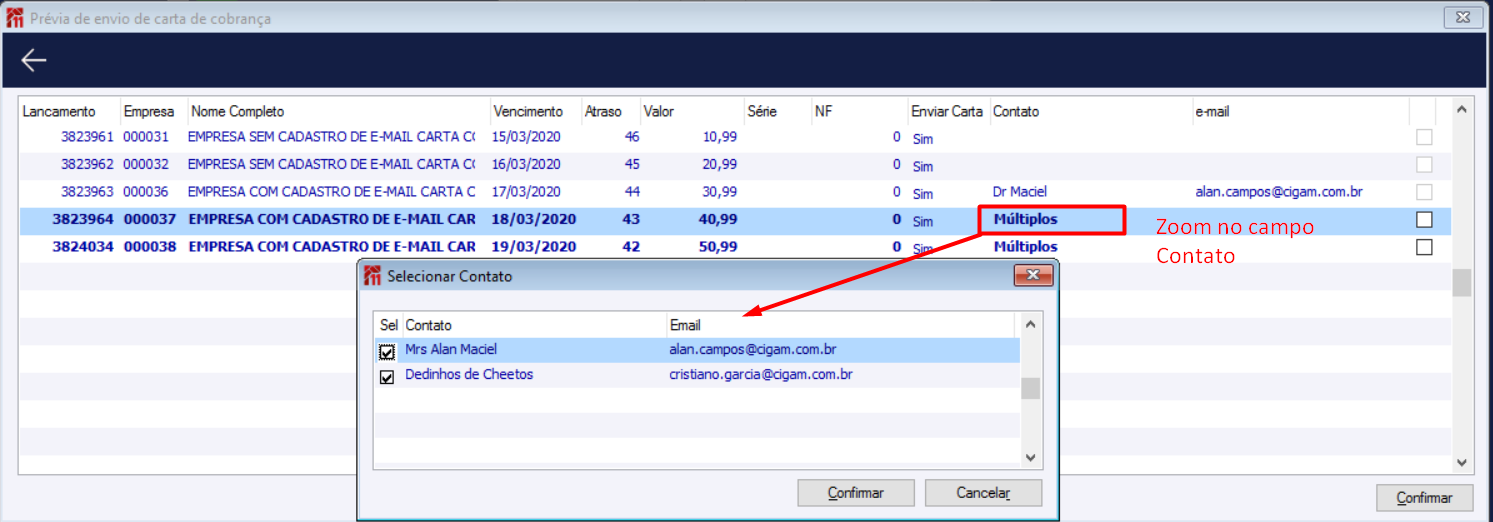Select the Dedinhos de Cheetos contact name
The image size is (1493, 522).
(x=469, y=375)
